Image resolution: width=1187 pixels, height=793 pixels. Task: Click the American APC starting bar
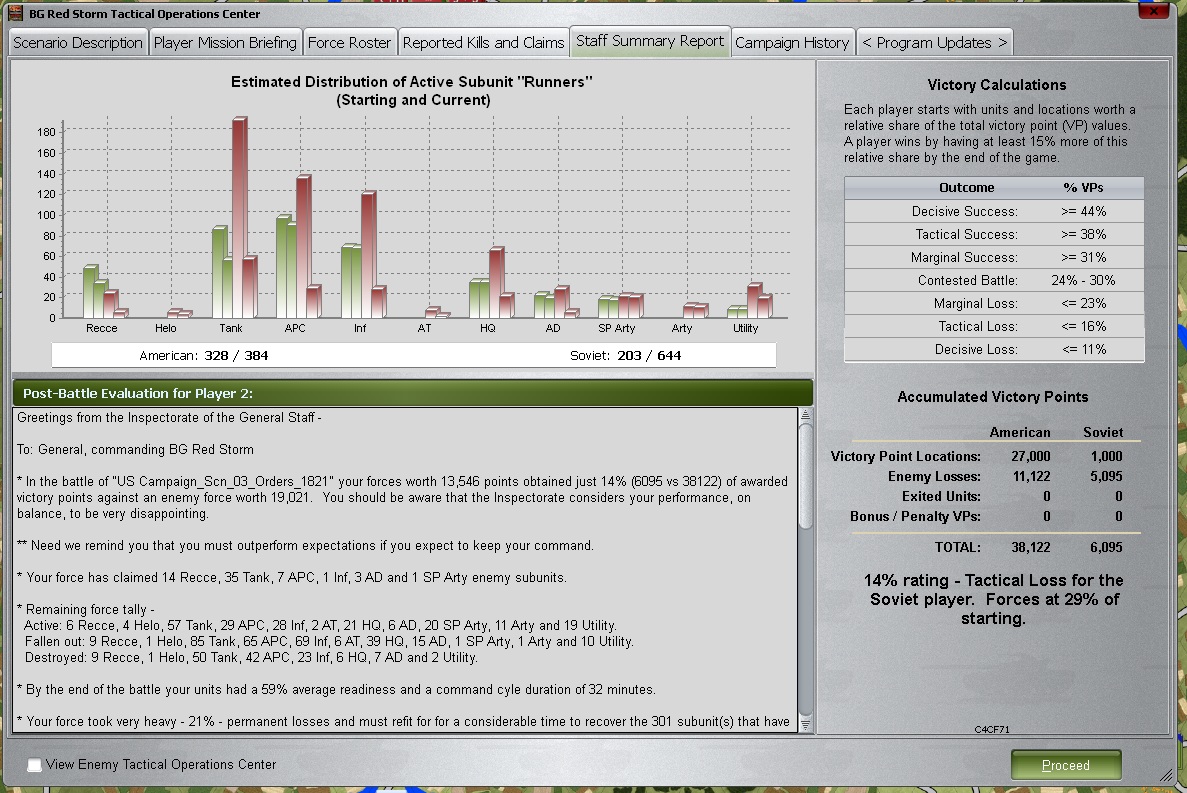pyautogui.click(x=284, y=266)
